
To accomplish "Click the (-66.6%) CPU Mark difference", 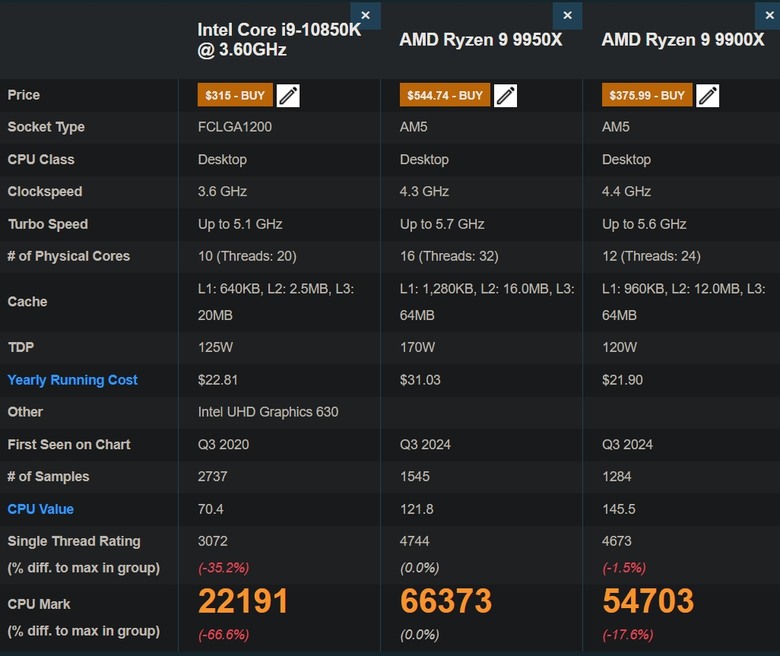I will click(x=223, y=635).
